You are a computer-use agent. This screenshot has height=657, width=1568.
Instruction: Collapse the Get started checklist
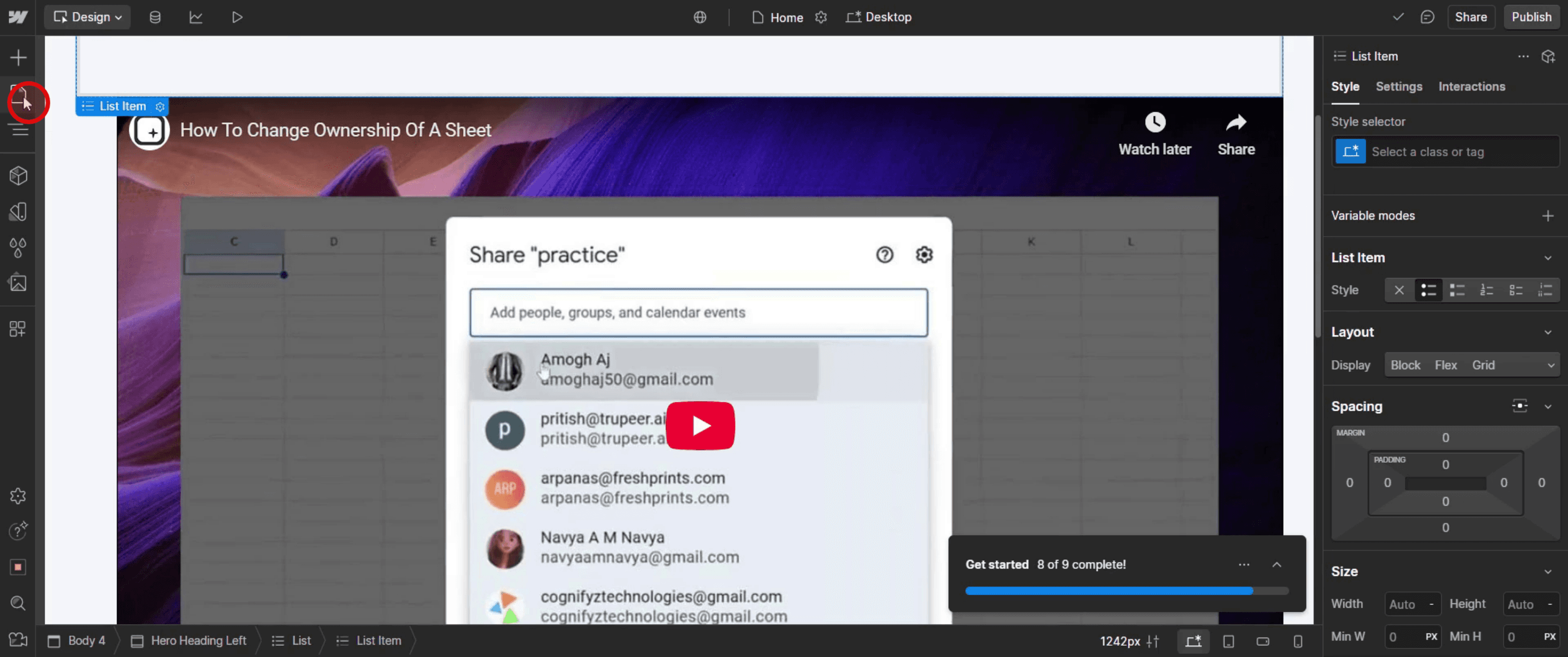(x=1277, y=565)
